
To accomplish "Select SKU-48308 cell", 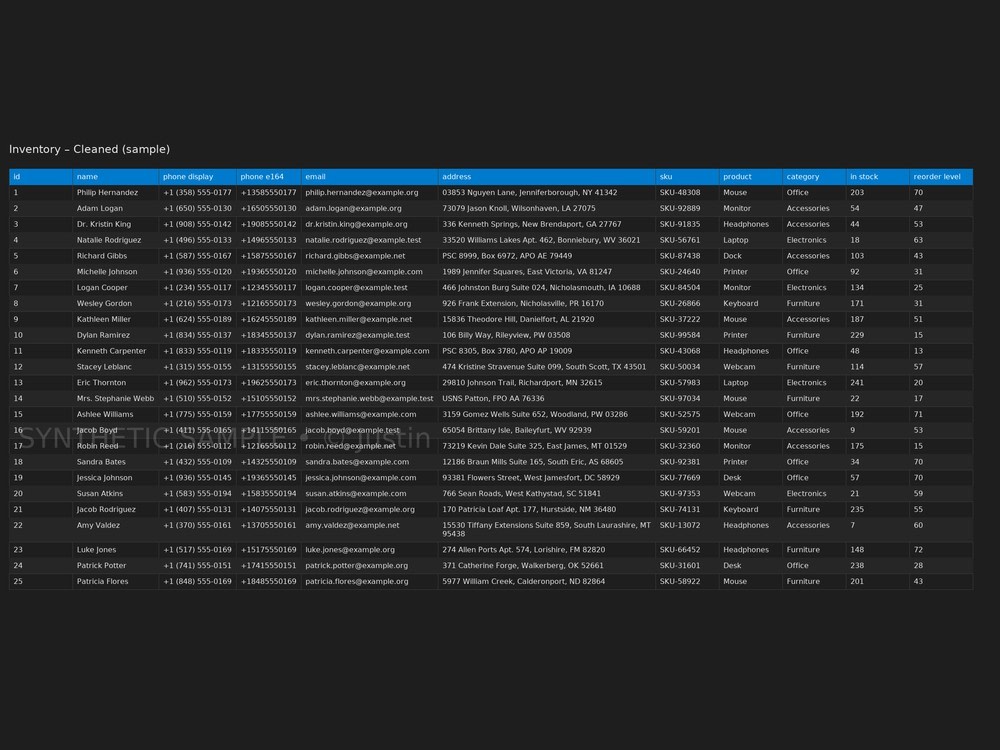I will pyautogui.click(x=687, y=193).
